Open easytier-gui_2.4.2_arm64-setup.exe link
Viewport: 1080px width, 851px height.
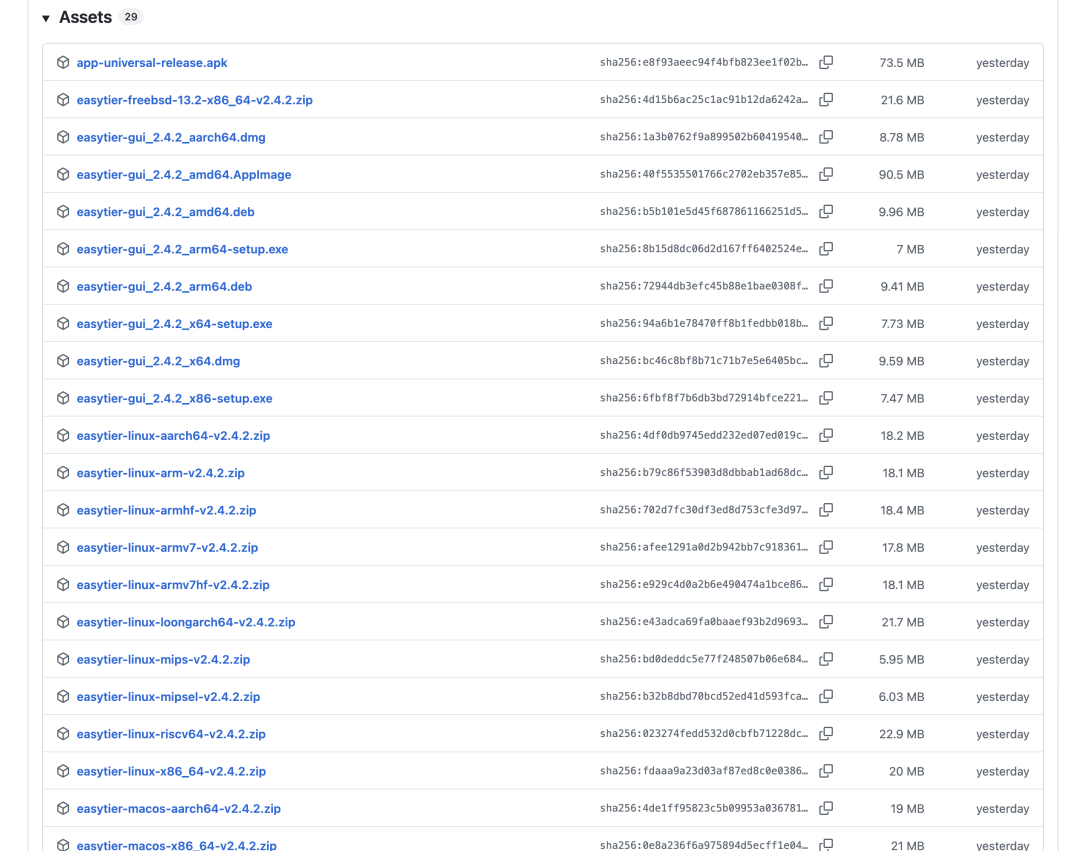(x=182, y=249)
